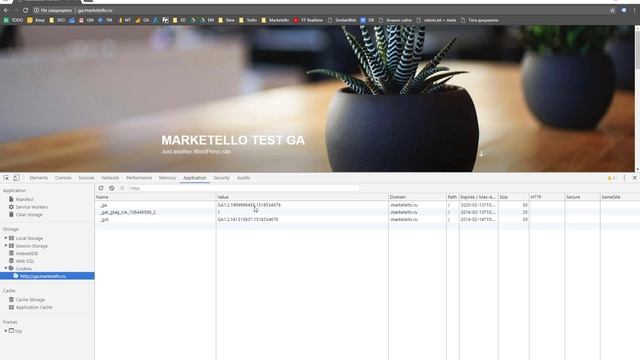Click the DevTools warning count icon
Viewport: 640px width, 360px height.
point(611,178)
